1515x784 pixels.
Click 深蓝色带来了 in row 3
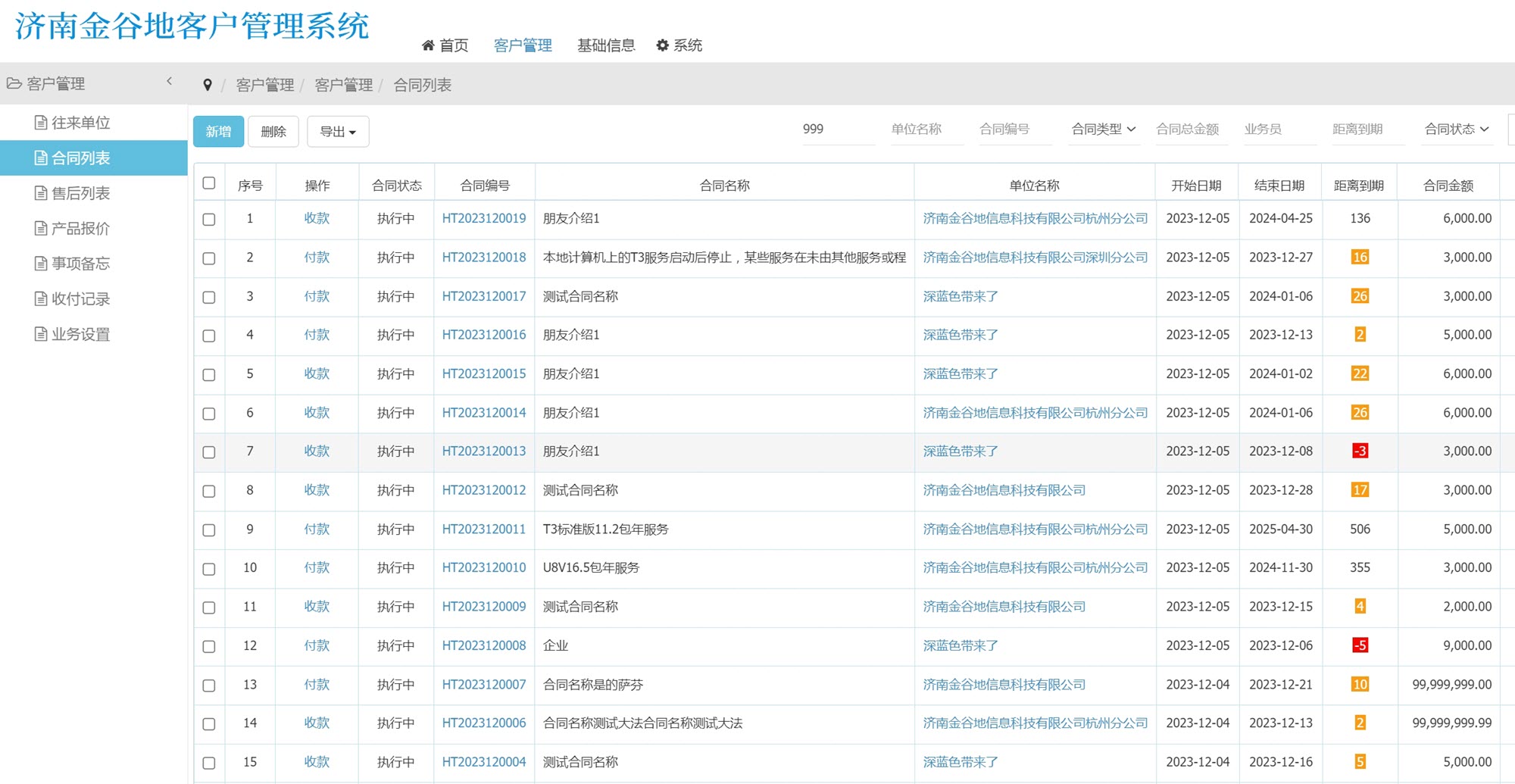[961, 296]
